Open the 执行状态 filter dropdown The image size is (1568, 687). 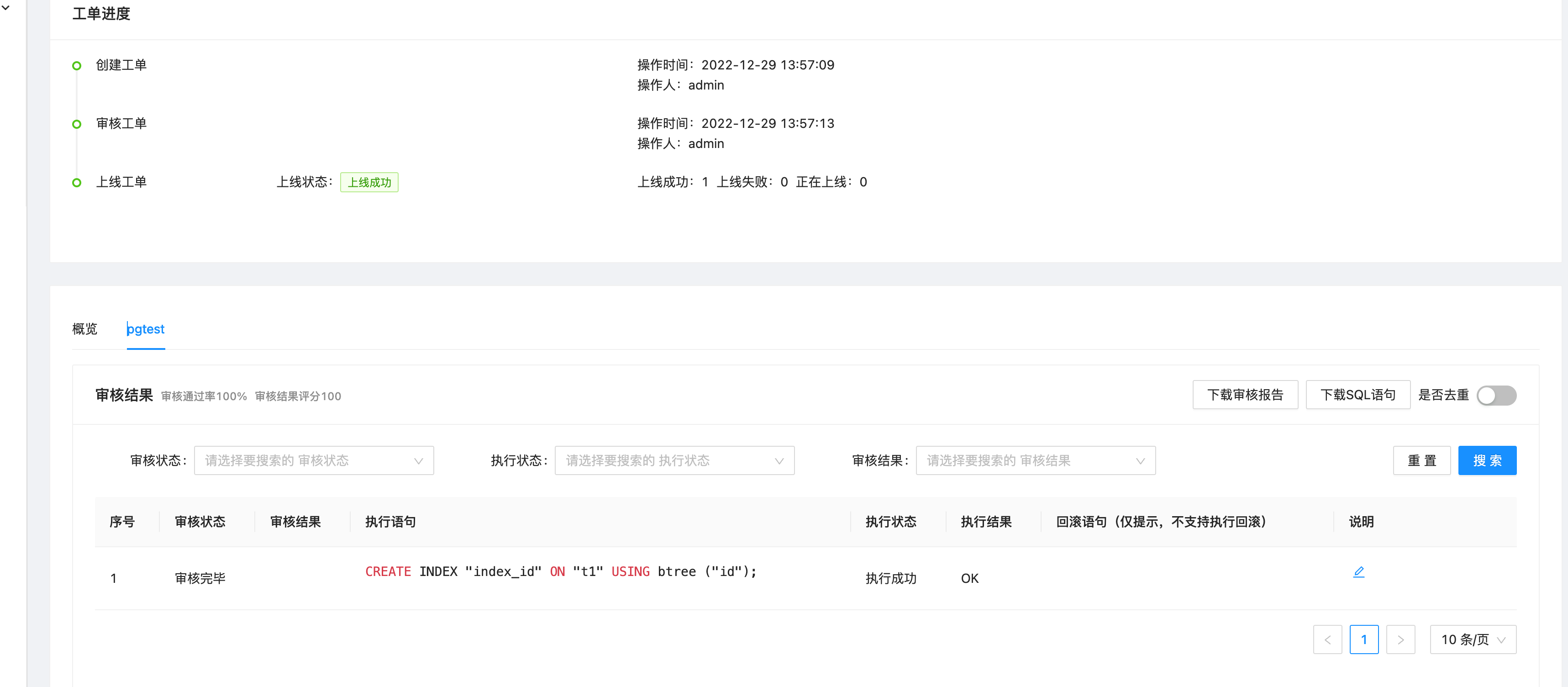[674, 460]
